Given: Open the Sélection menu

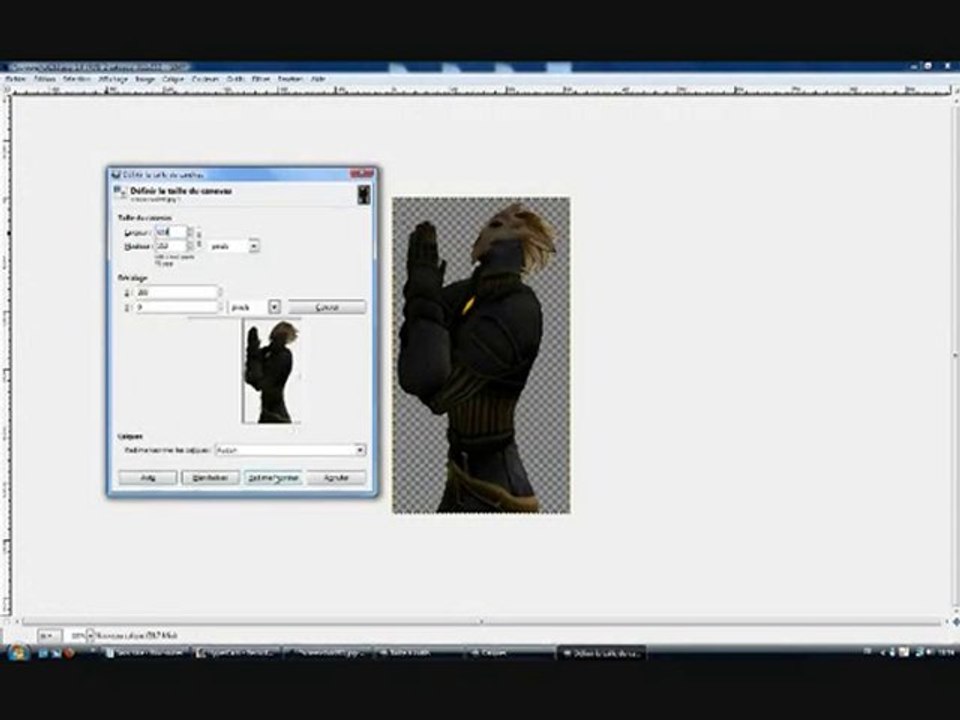Looking at the screenshot, I should pos(77,80).
